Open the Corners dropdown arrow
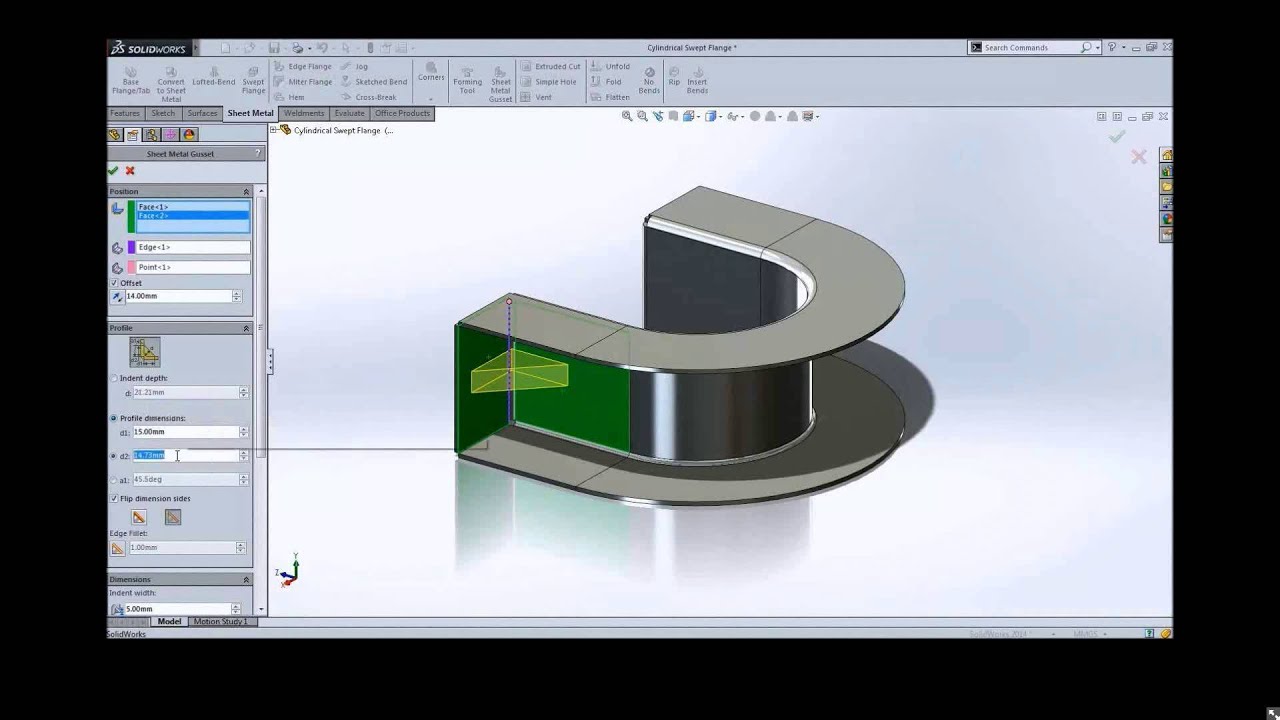The width and height of the screenshot is (1280, 720). [431, 98]
